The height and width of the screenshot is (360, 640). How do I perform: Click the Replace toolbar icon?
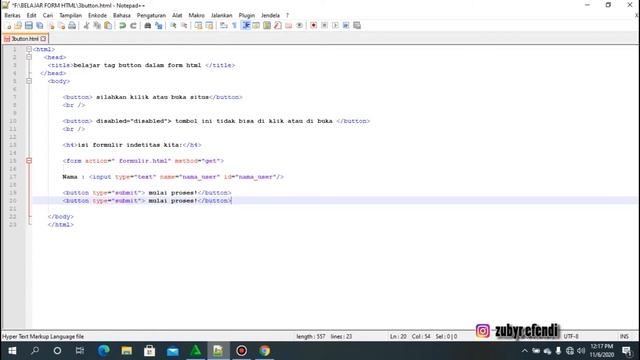[x=158, y=26]
